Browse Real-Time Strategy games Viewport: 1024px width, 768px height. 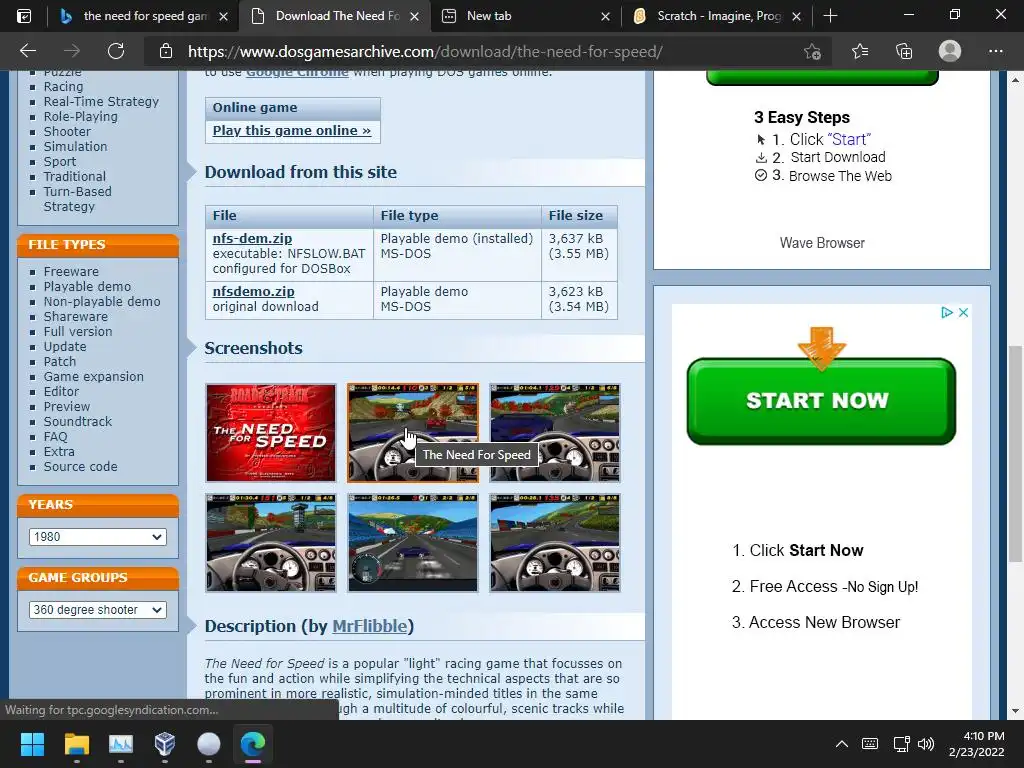pos(101,102)
